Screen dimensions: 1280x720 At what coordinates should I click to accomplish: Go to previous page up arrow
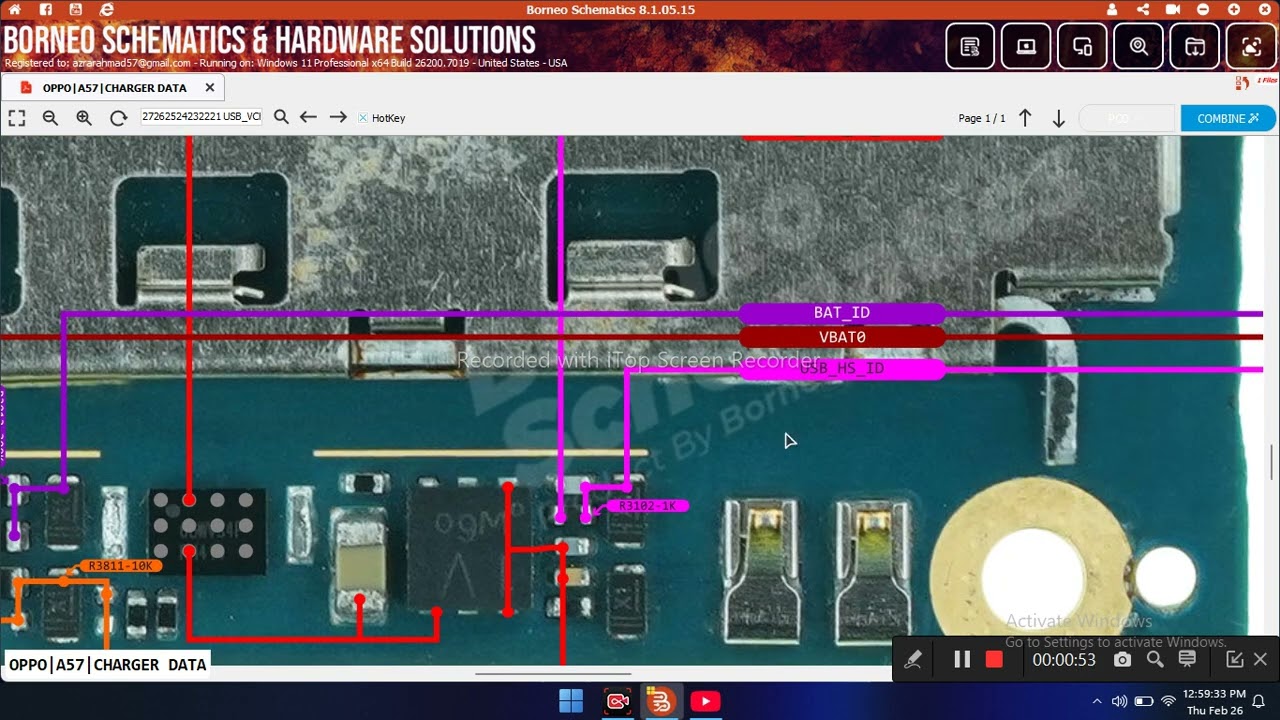[1025, 118]
